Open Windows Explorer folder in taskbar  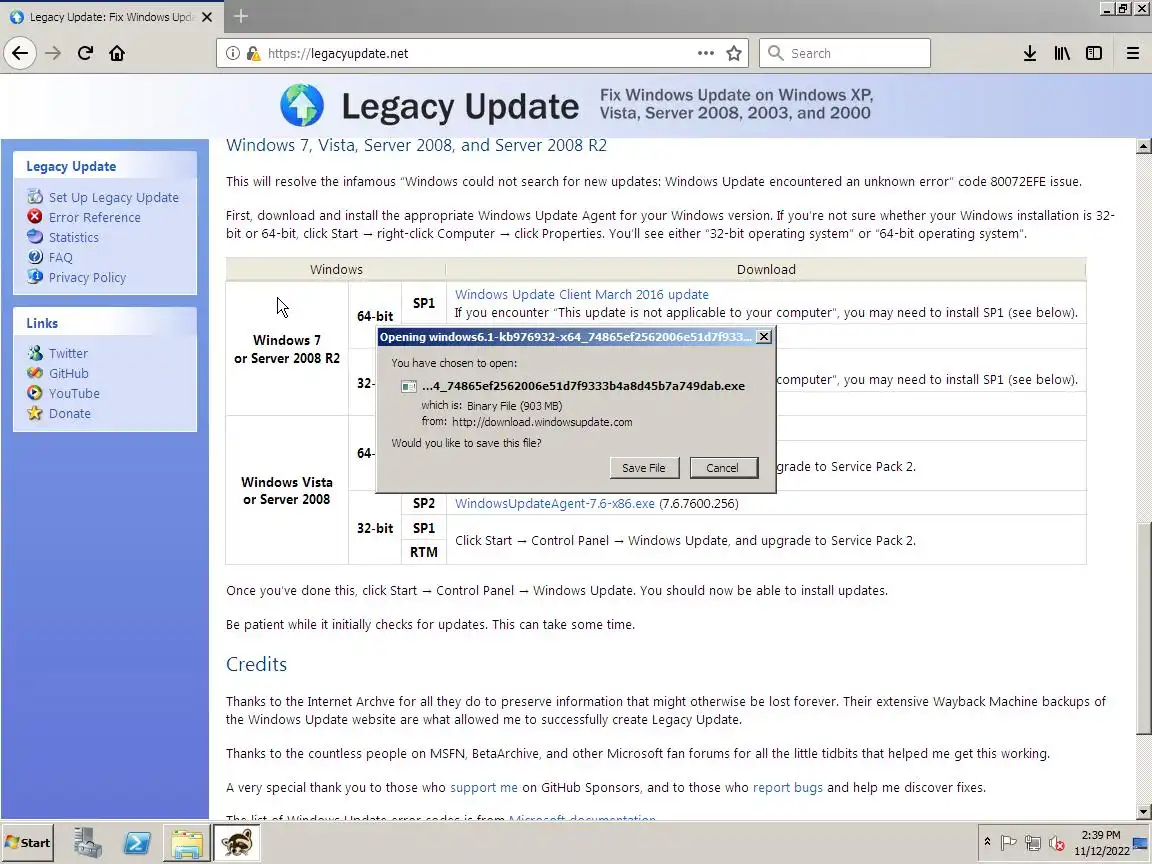(187, 843)
